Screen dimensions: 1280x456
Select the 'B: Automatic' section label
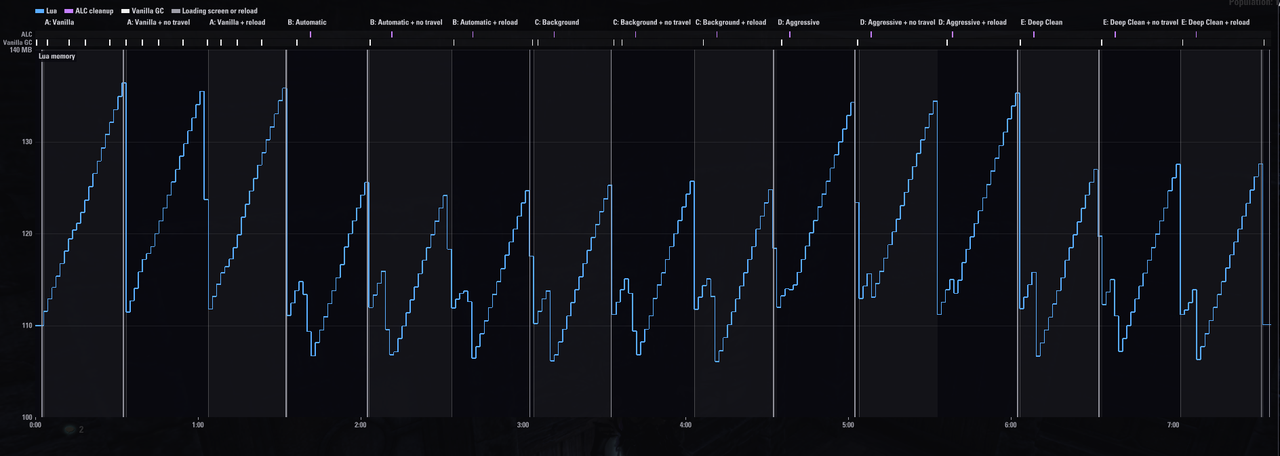pyautogui.click(x=307, y=21)
